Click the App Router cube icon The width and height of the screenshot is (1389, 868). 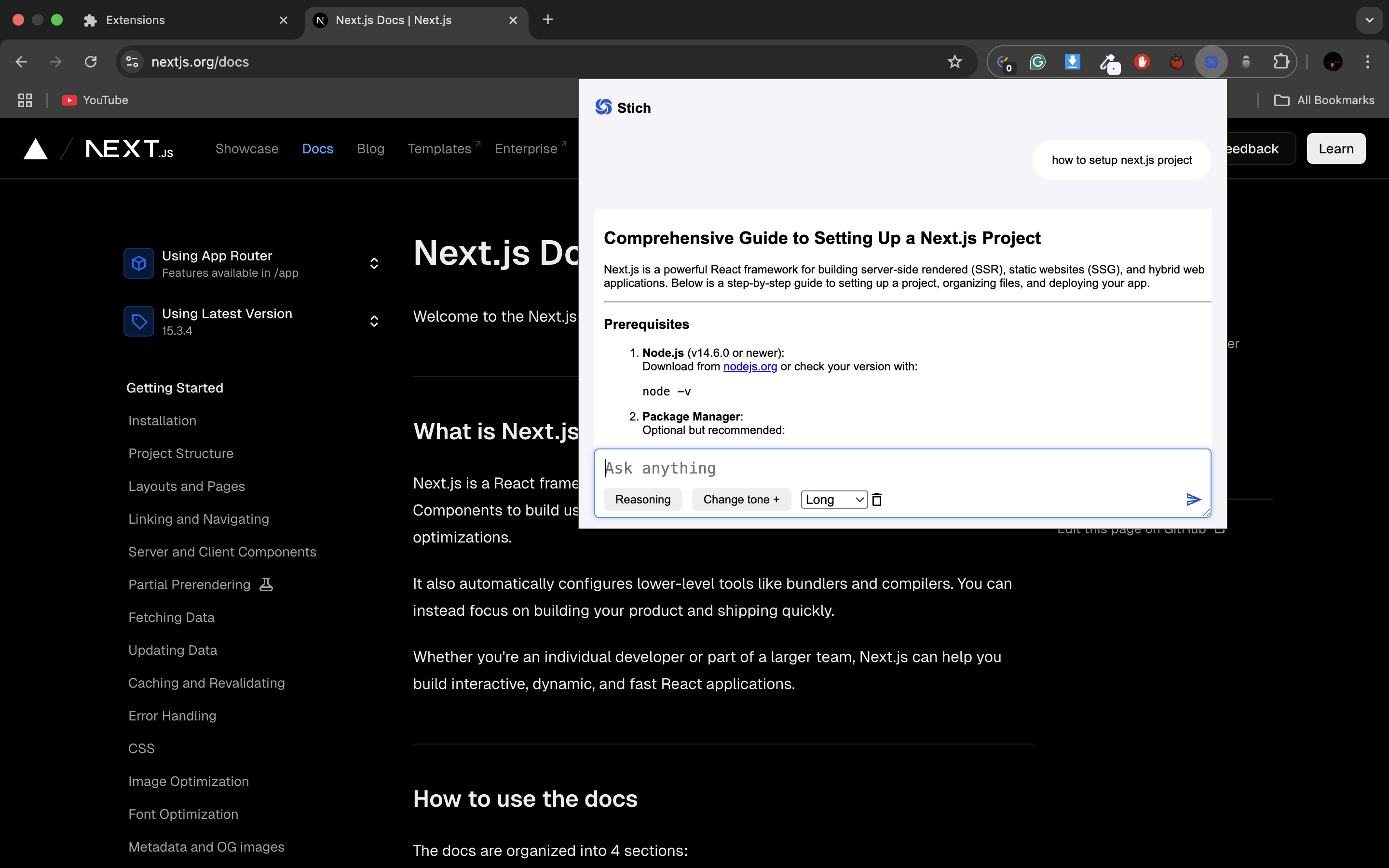[x=139, y=263]
